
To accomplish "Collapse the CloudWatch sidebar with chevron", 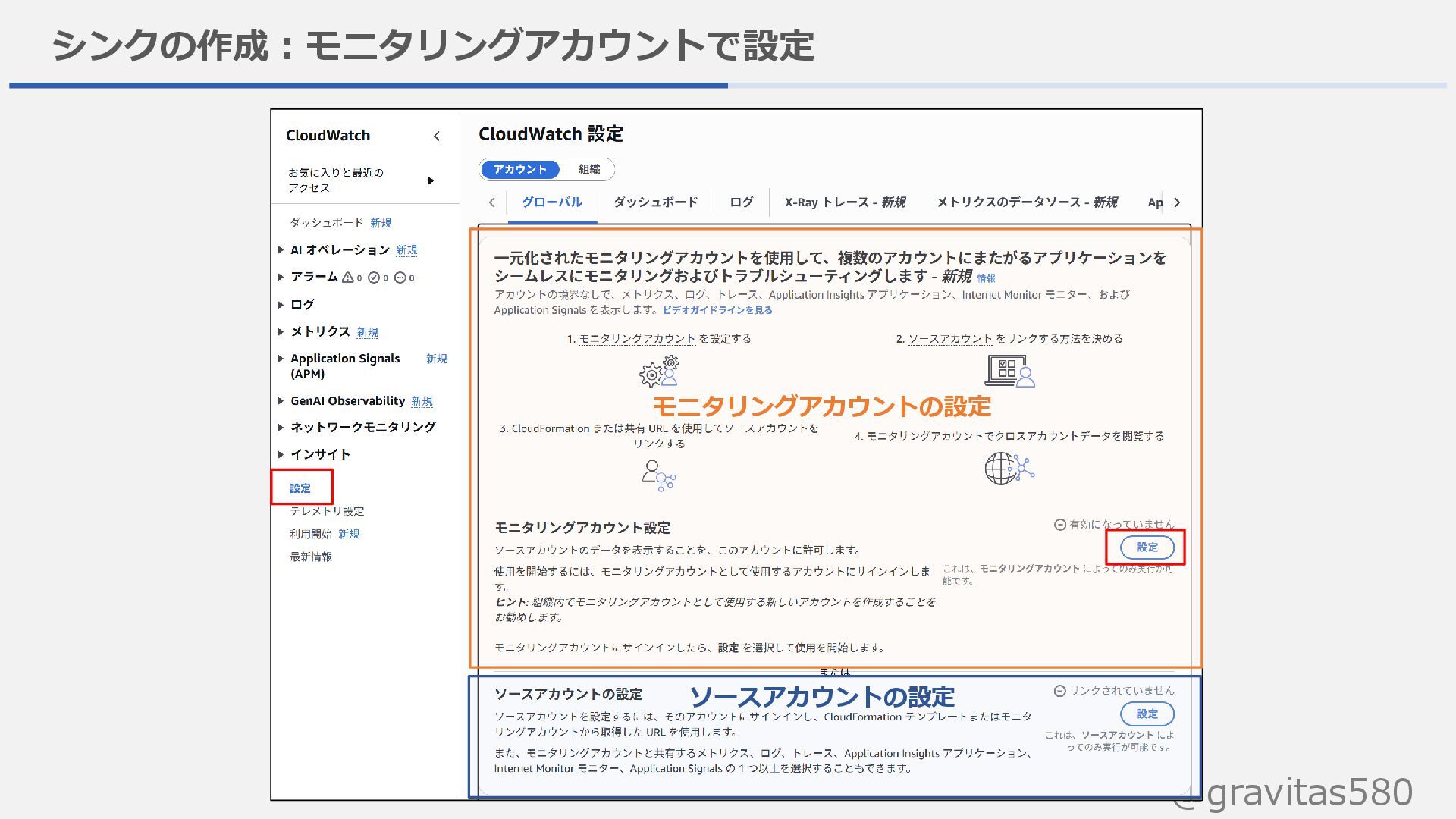I will [436, 136].
